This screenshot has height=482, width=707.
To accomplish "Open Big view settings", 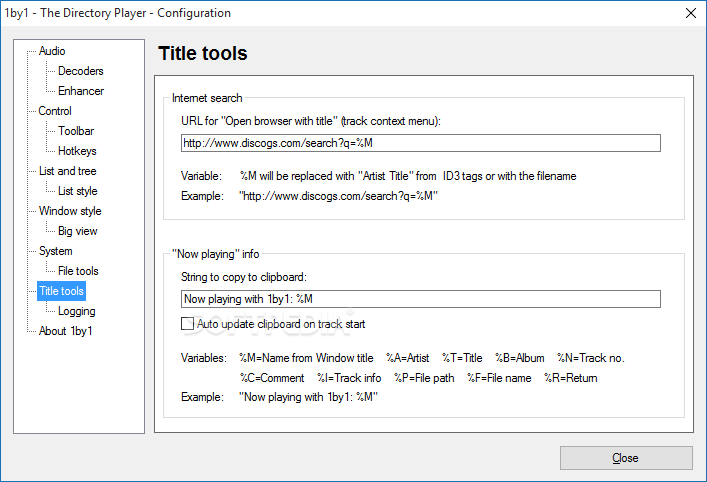I will (x=78, y=231).
